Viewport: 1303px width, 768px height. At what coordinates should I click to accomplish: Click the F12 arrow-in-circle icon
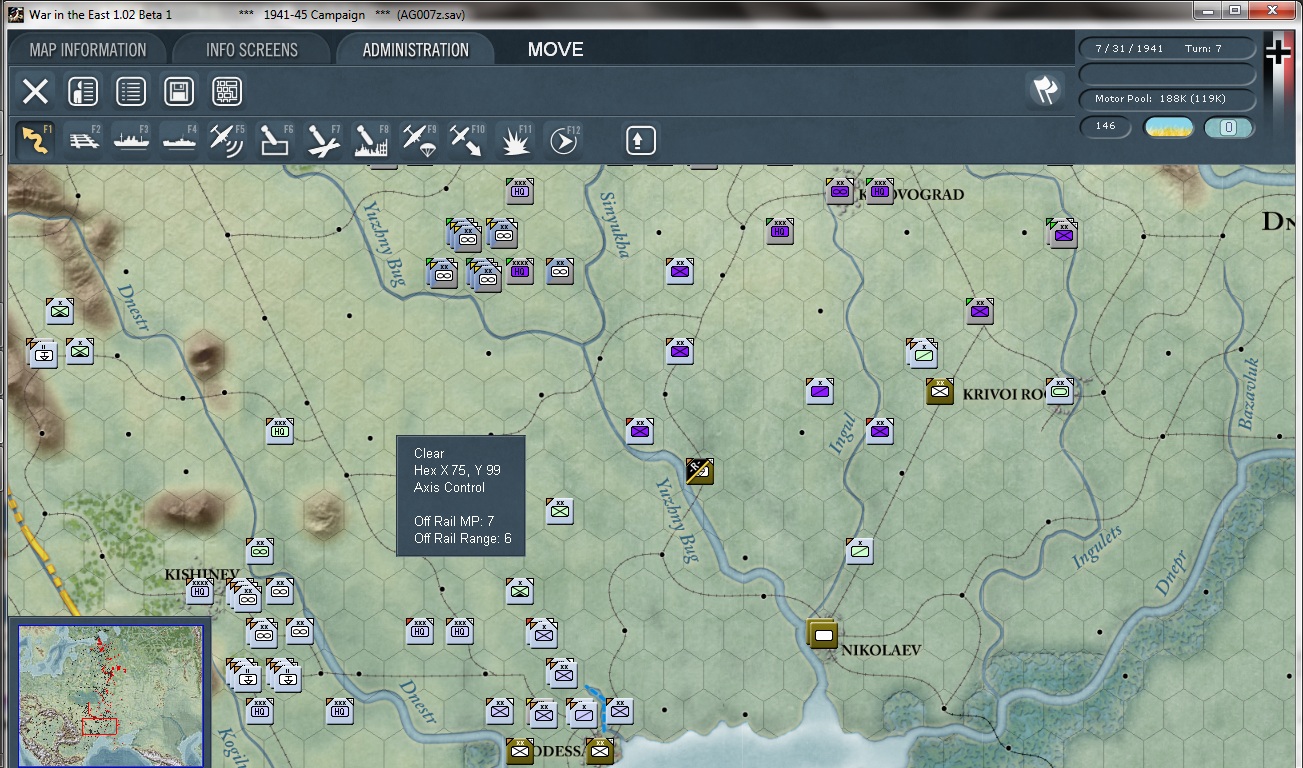563,140
